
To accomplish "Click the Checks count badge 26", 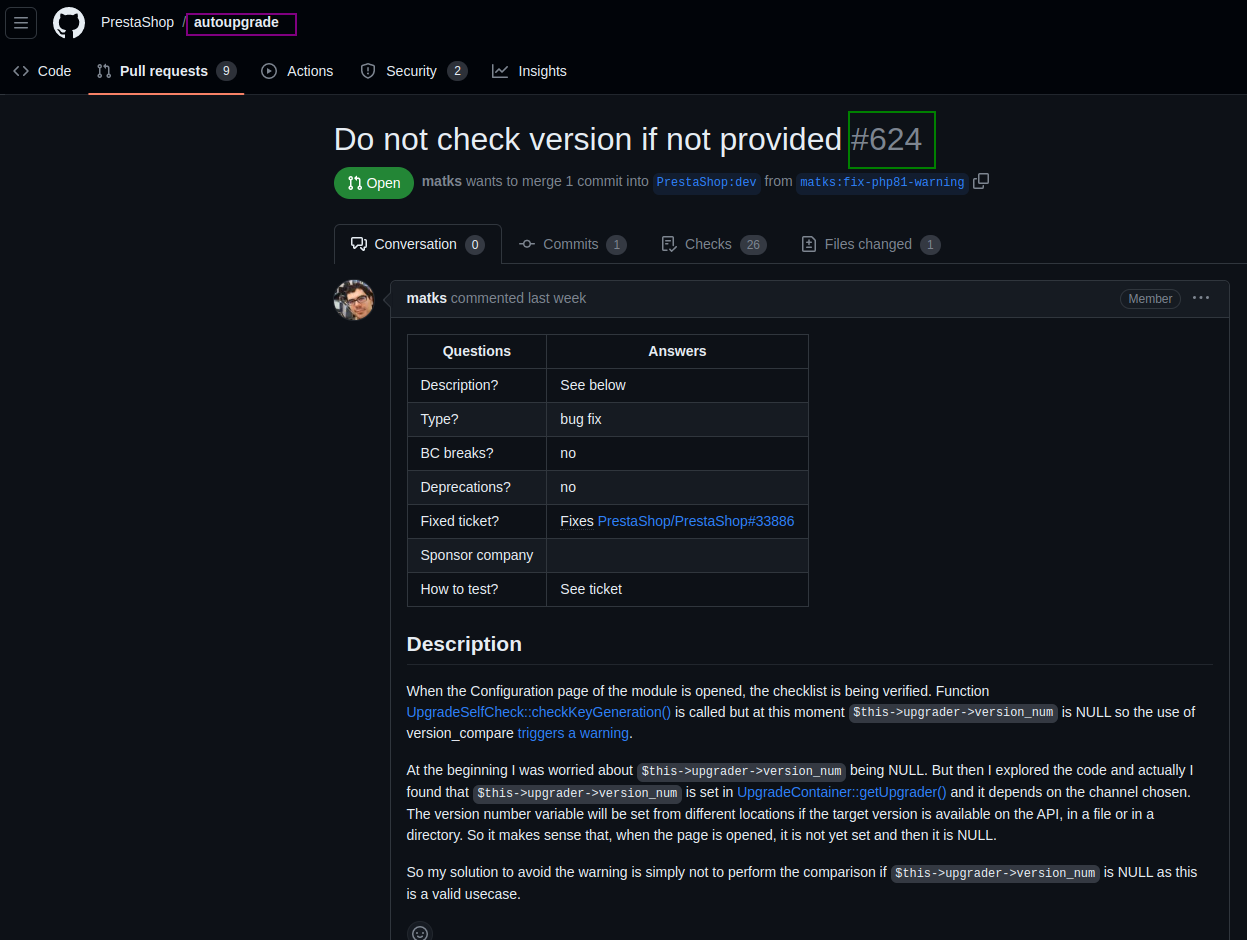I will tap(753, 245).
